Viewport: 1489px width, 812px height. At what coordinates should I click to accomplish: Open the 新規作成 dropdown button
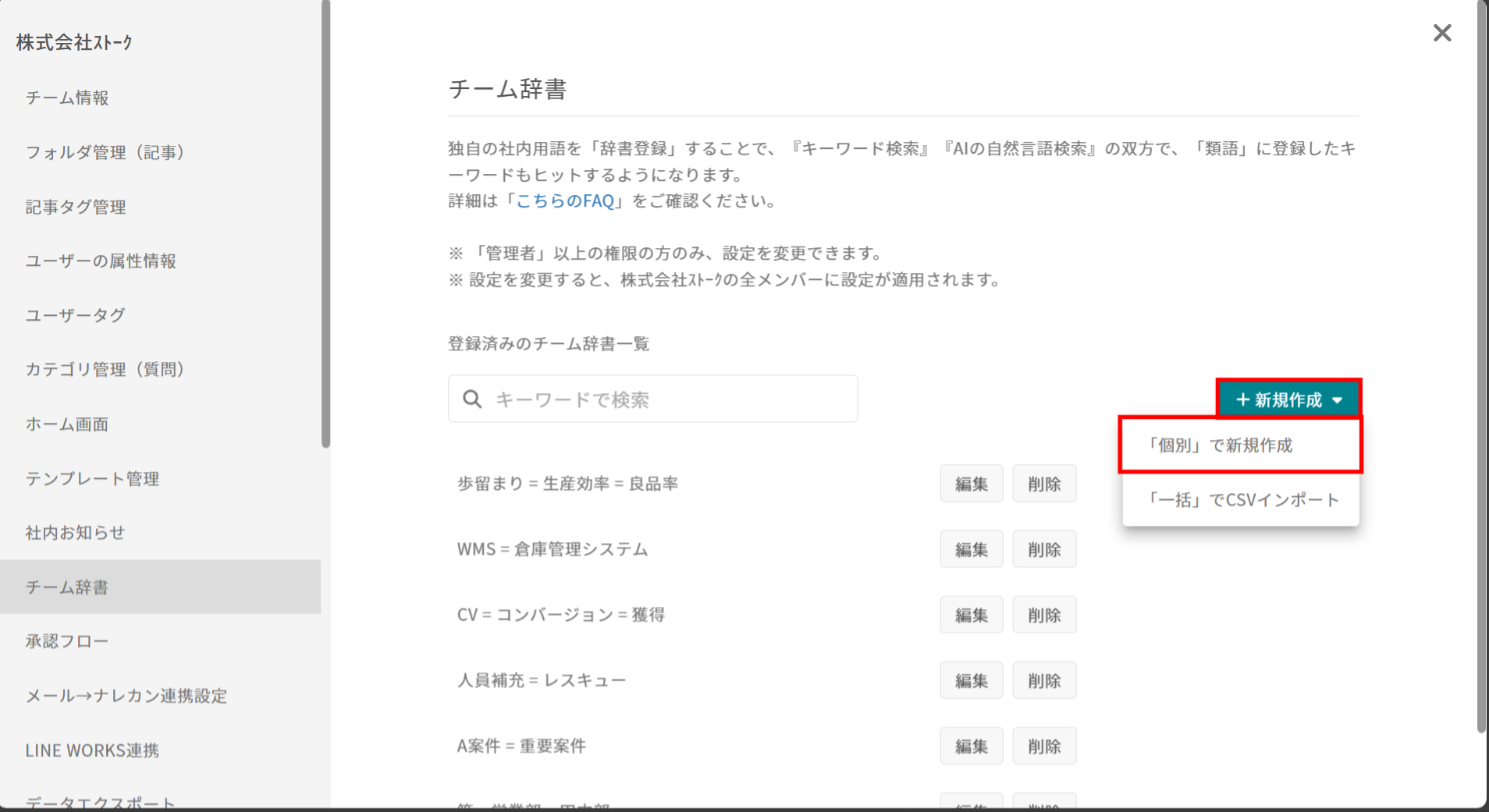(1288, 399)
